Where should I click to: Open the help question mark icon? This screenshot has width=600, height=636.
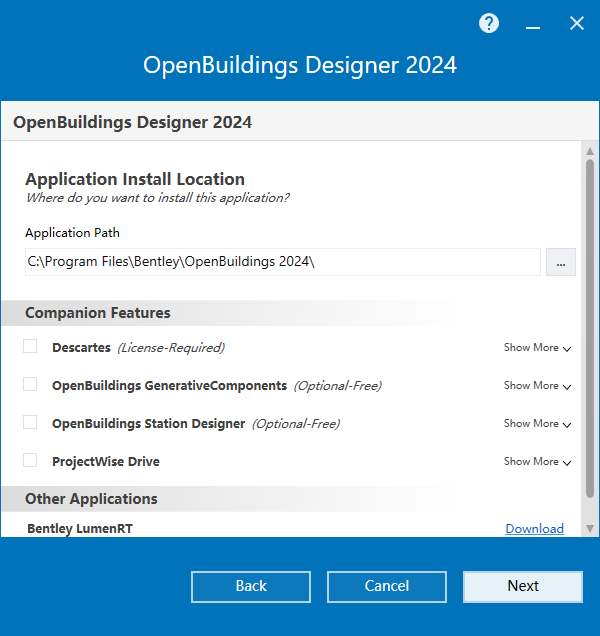(x=489, y=24)
